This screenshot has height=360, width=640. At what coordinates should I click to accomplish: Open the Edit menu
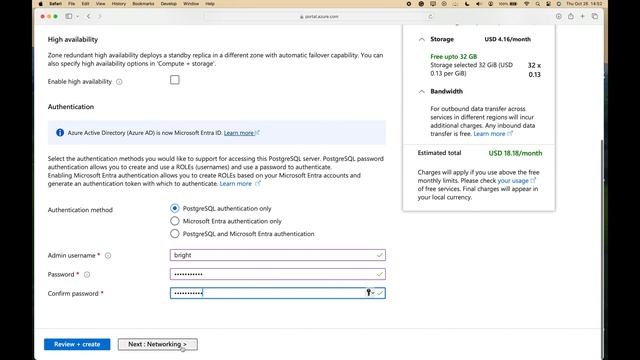tap(85, 4)
